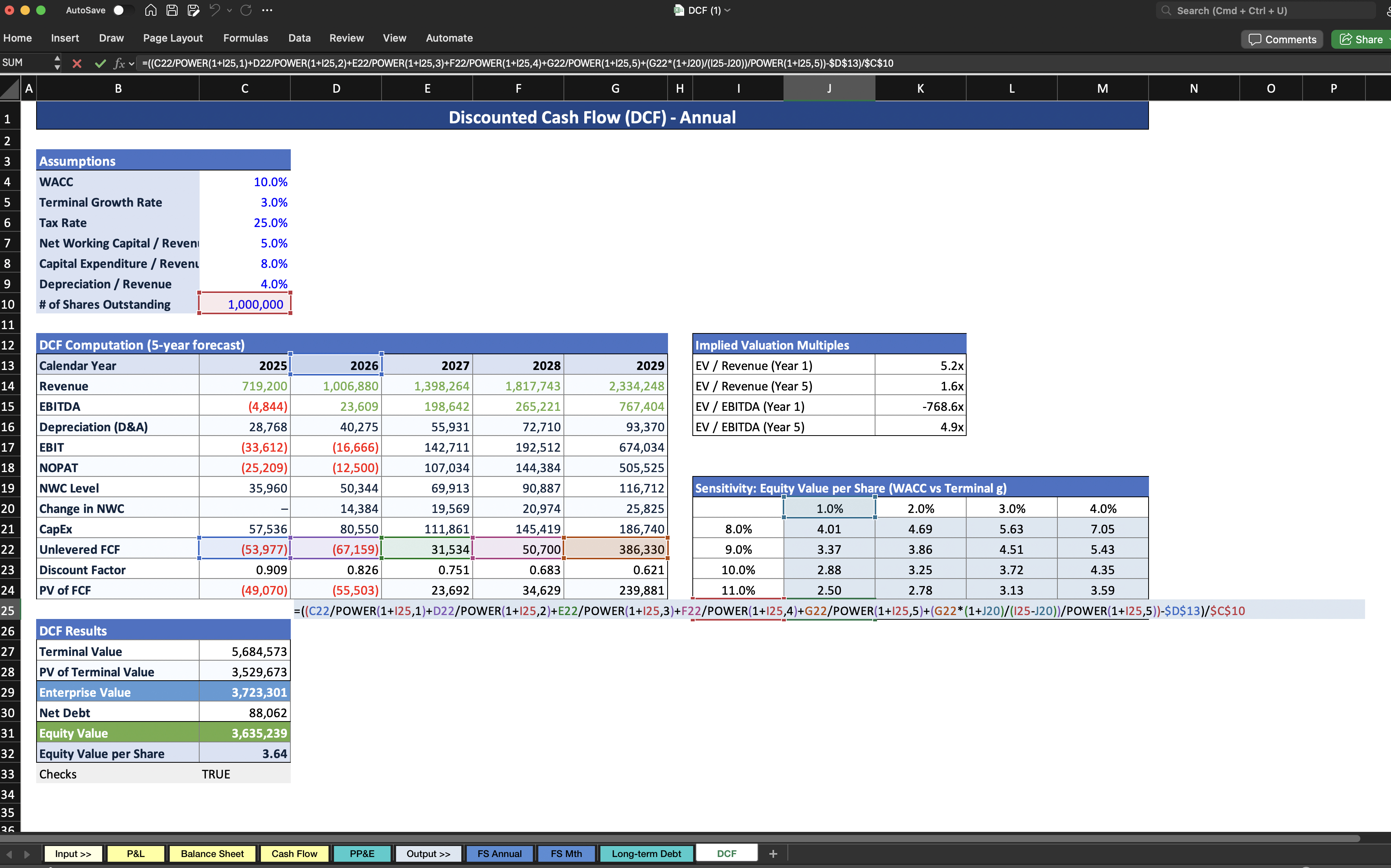Viewport: 1391px width, 868px height.
Task: Click the green Share button
Action: [1361, 39]
